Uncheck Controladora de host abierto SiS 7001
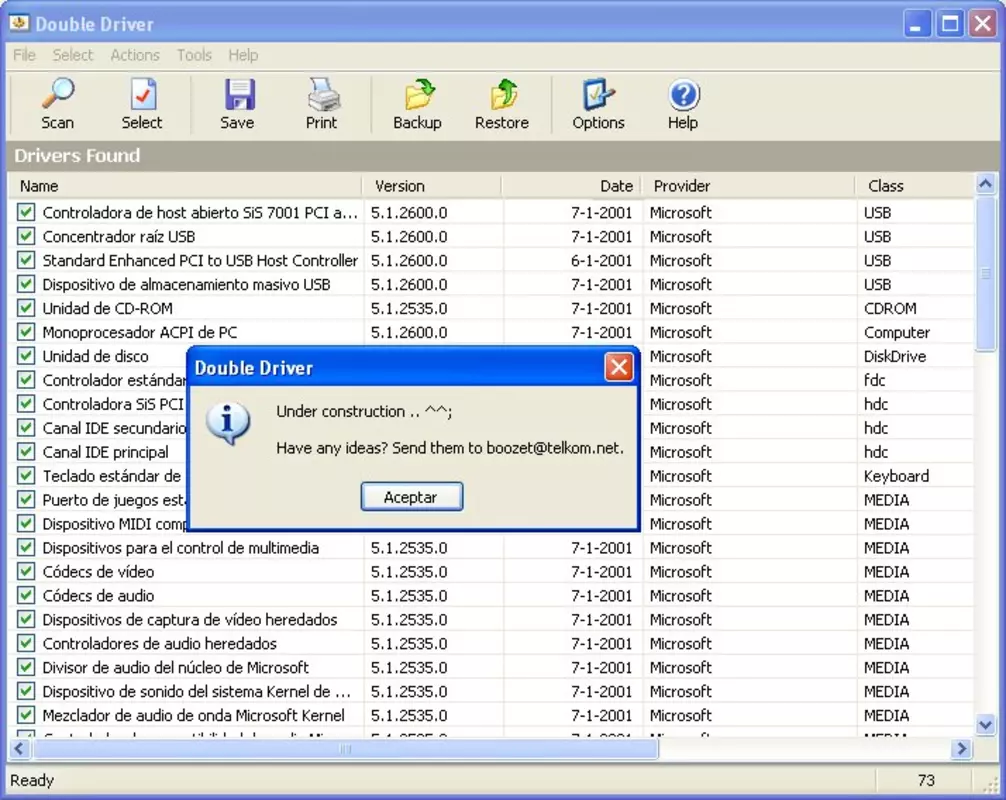The image size is (1006, 800). click(26, 212)
